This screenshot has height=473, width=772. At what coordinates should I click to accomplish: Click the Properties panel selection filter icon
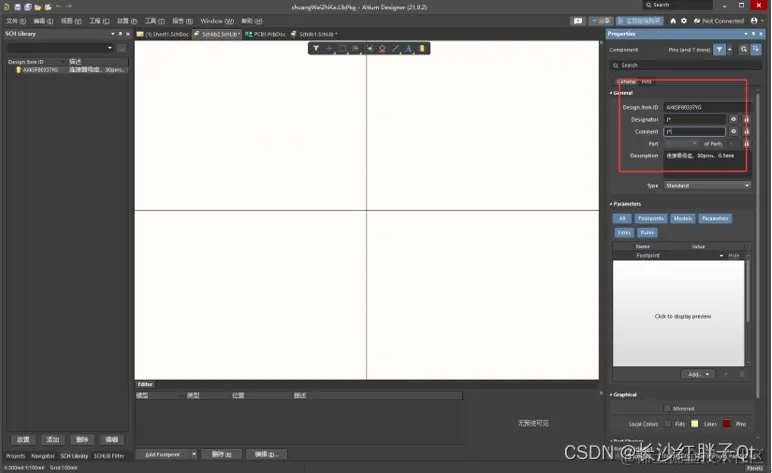tap(719, 49)
